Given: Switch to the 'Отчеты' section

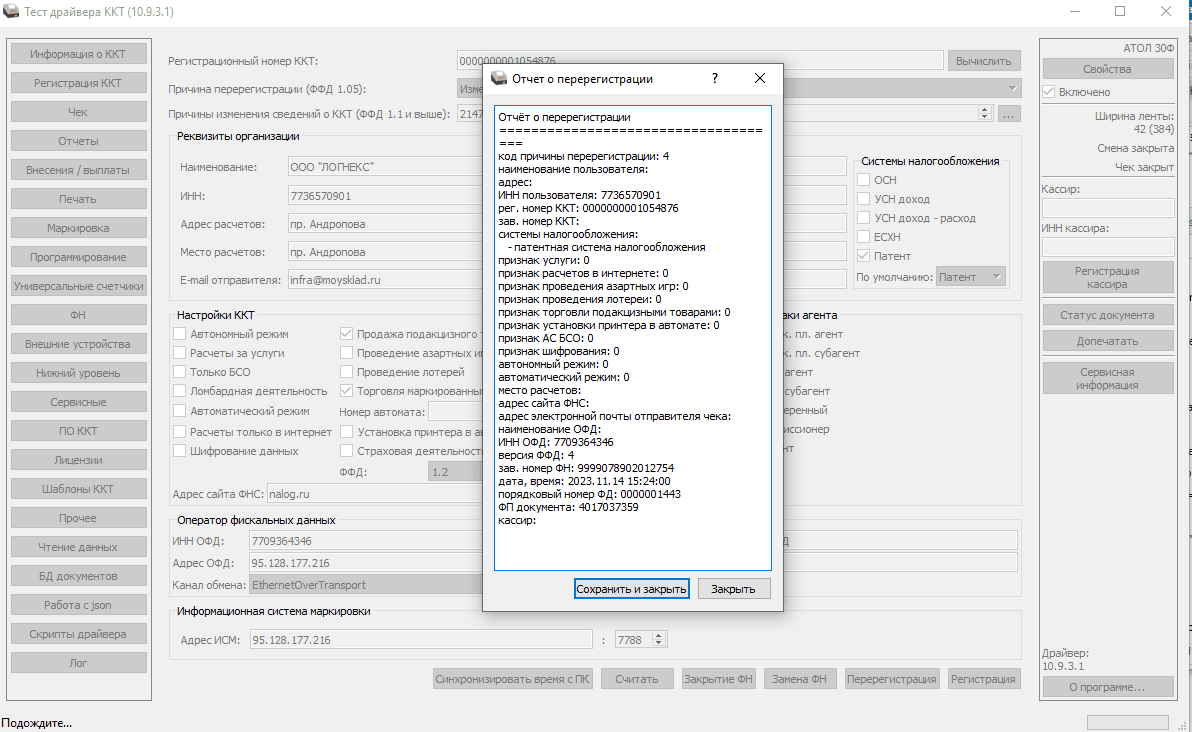Looking at the screenshot, I should [x=78, y=141].
